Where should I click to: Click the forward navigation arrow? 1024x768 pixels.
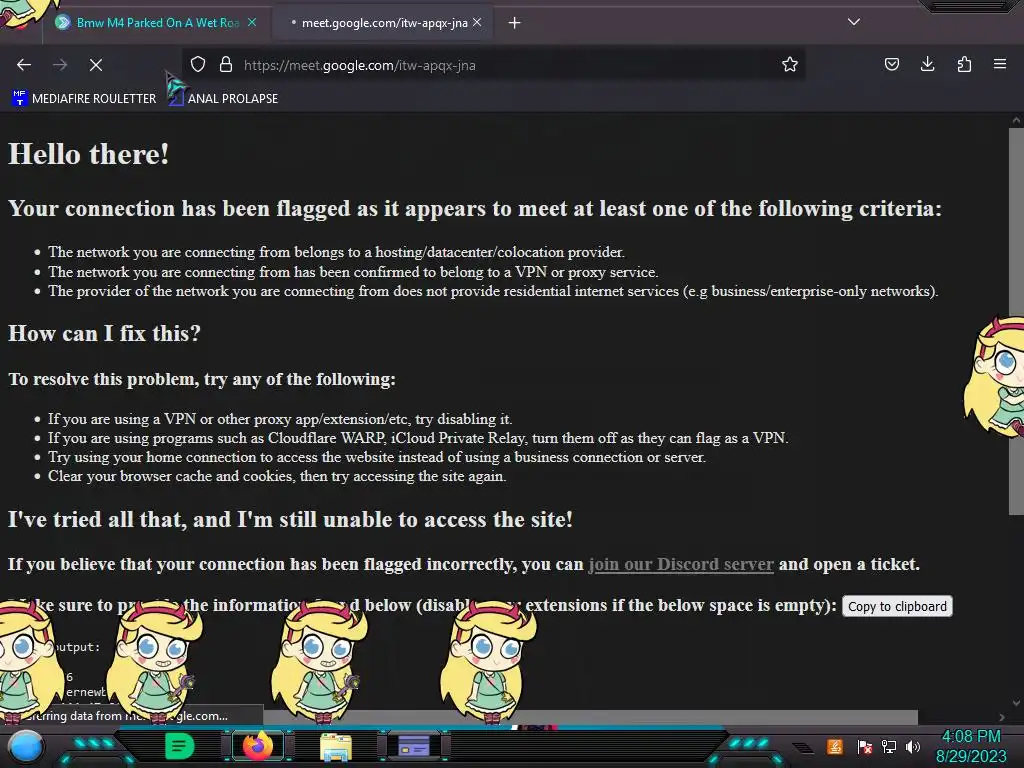60,65
